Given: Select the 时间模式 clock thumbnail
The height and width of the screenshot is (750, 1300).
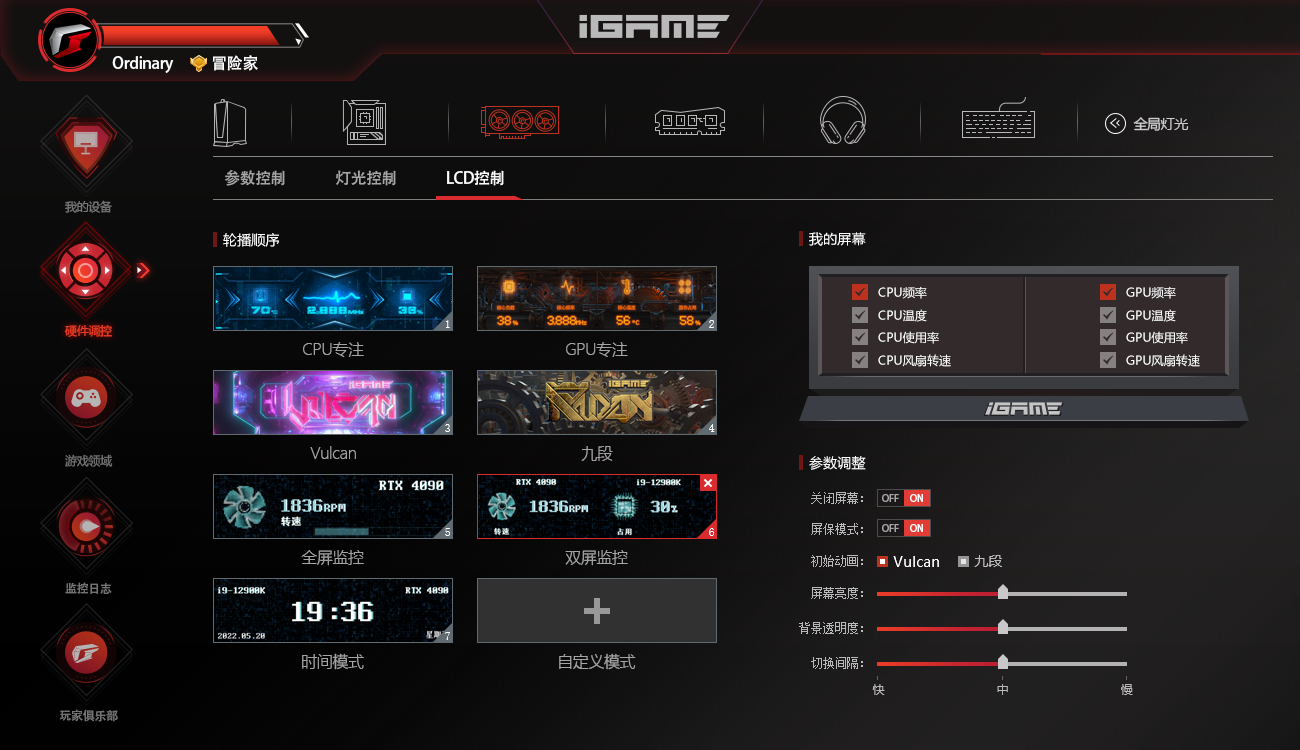Looking at the screenshot, I should pyautogui.click(x=333, y=610).
